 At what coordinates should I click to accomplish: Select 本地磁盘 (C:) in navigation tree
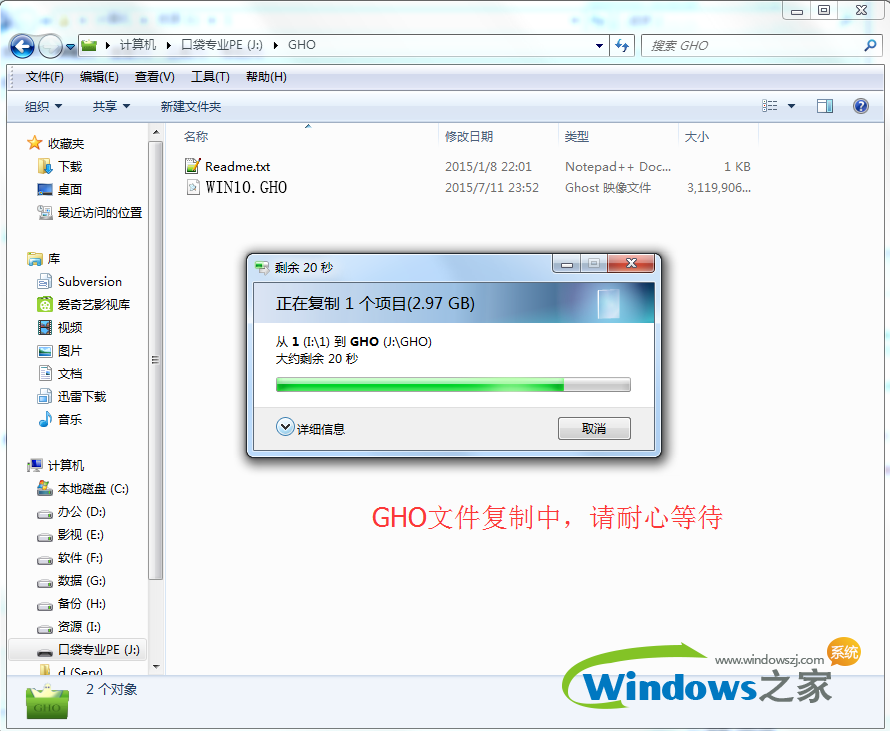click(x=93, y=489)
